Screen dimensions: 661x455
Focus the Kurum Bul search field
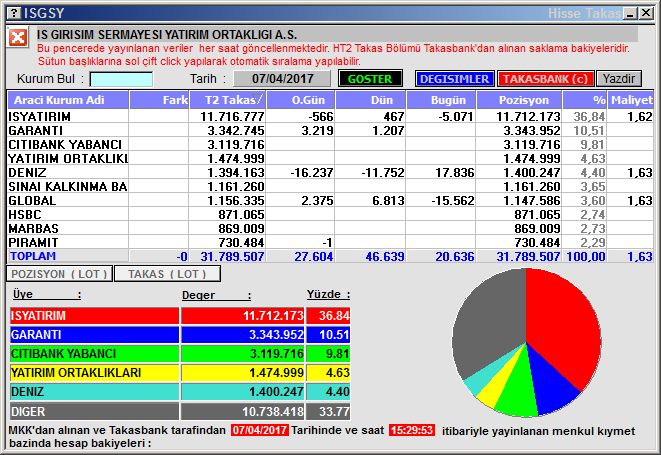pyautogui.click(x=121, y=79)
